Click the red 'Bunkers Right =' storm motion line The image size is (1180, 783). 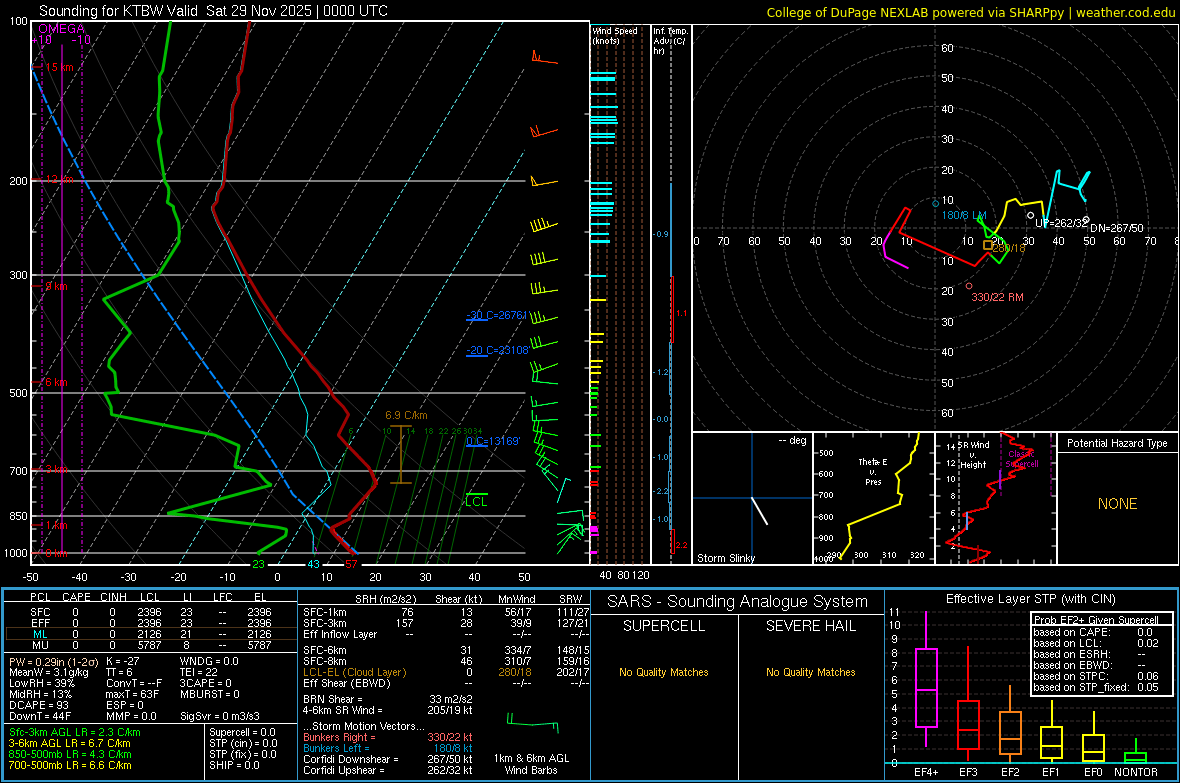point(388,737)
